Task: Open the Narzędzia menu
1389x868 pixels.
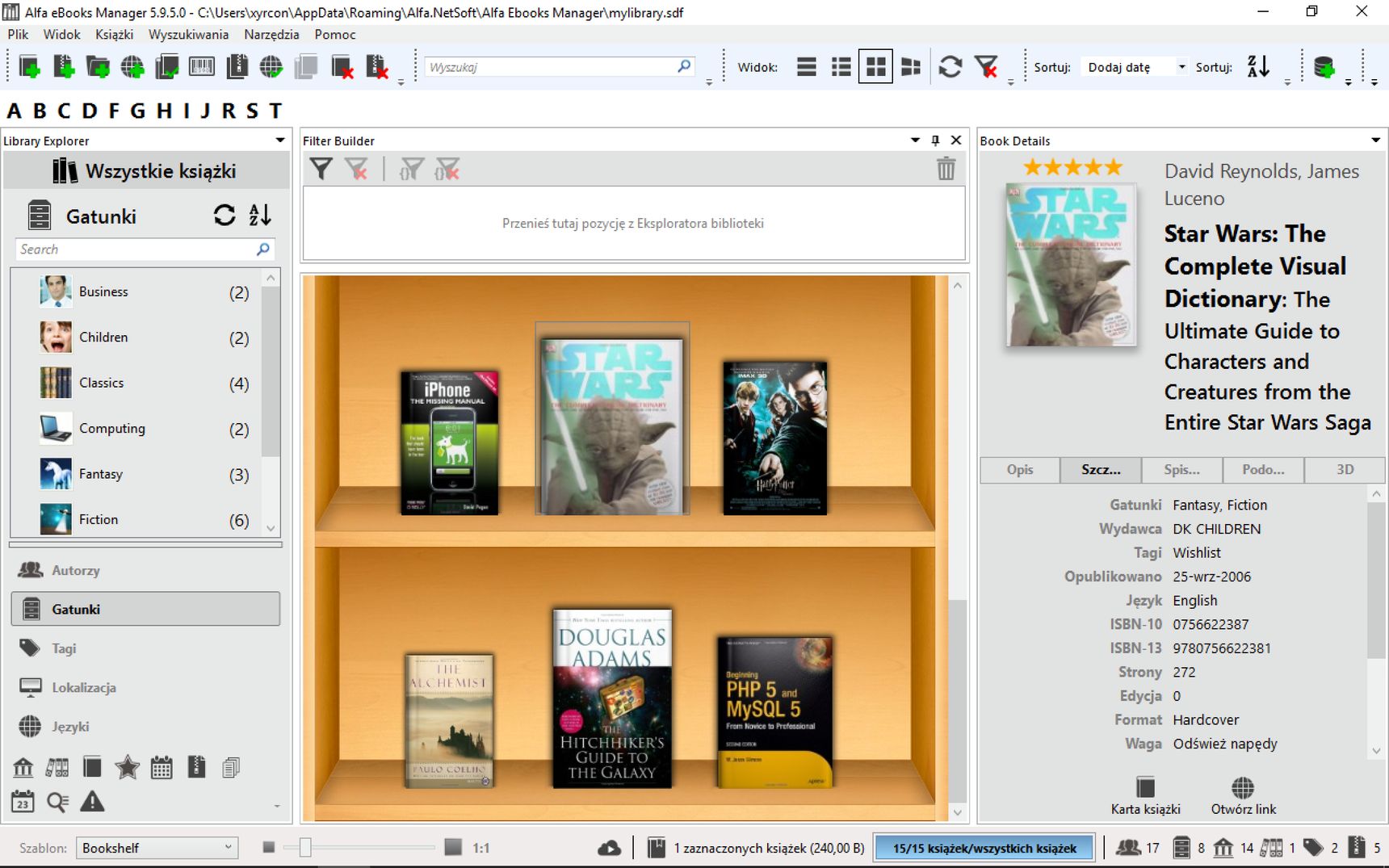Action: point(271,34)
